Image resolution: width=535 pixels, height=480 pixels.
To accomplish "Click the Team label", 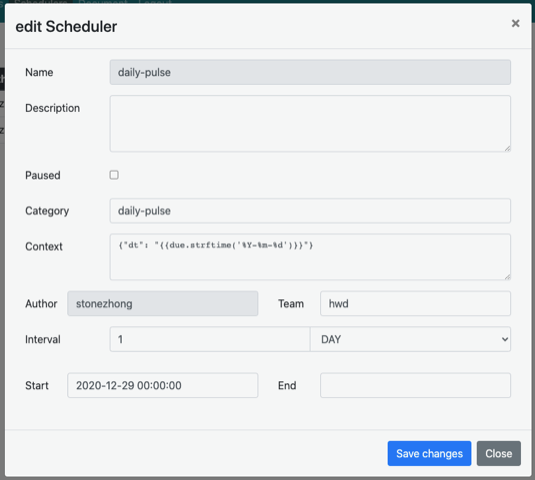I will coord(291,304).
